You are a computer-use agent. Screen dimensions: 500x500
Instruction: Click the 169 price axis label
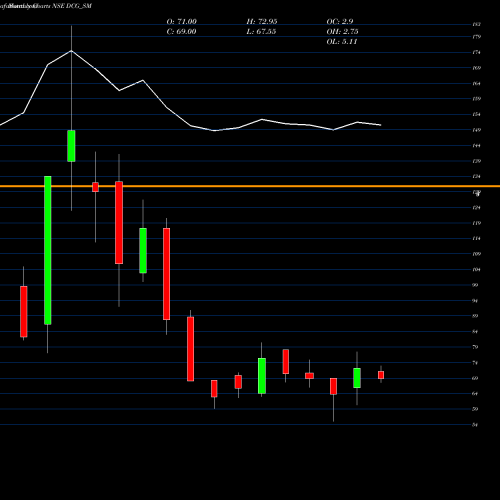click(x=477, y=68)
